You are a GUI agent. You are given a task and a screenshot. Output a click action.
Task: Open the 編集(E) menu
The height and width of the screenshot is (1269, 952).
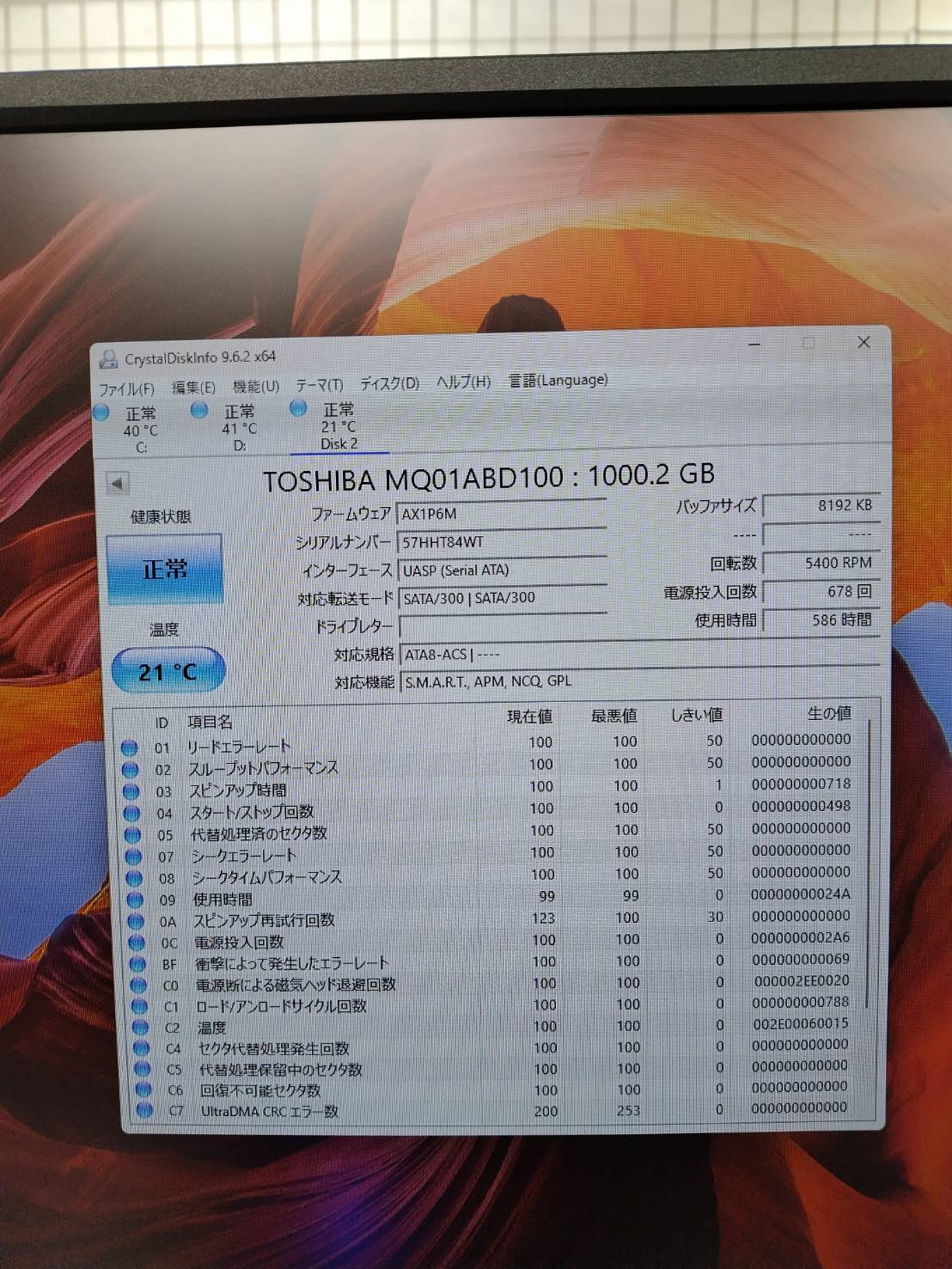pyautogui.click(x=193, y=387)
